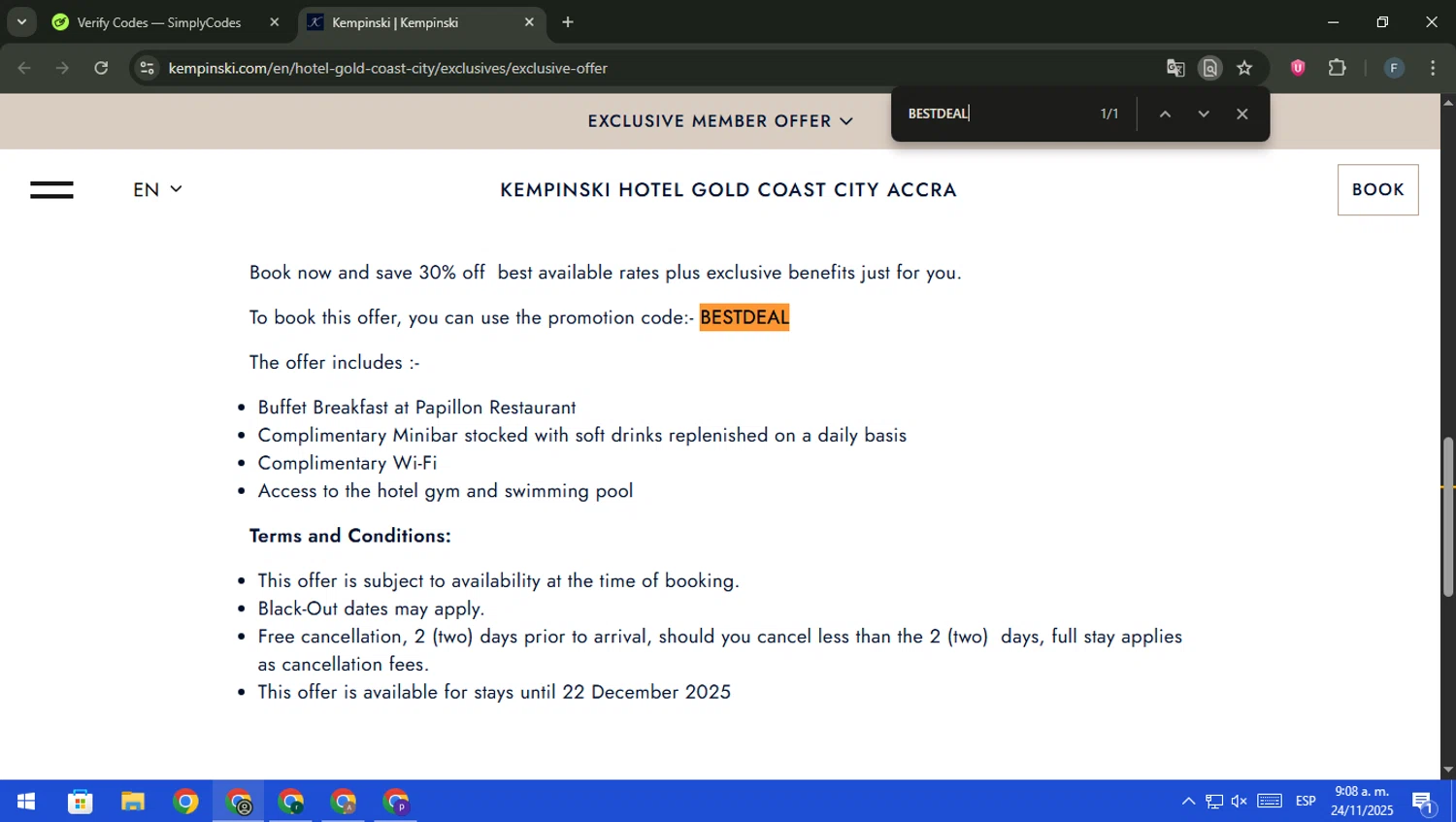Click the highlighted BESTDEAL promotion code
This screenshot has height=822, width=1456.
[x=745, y=317]
